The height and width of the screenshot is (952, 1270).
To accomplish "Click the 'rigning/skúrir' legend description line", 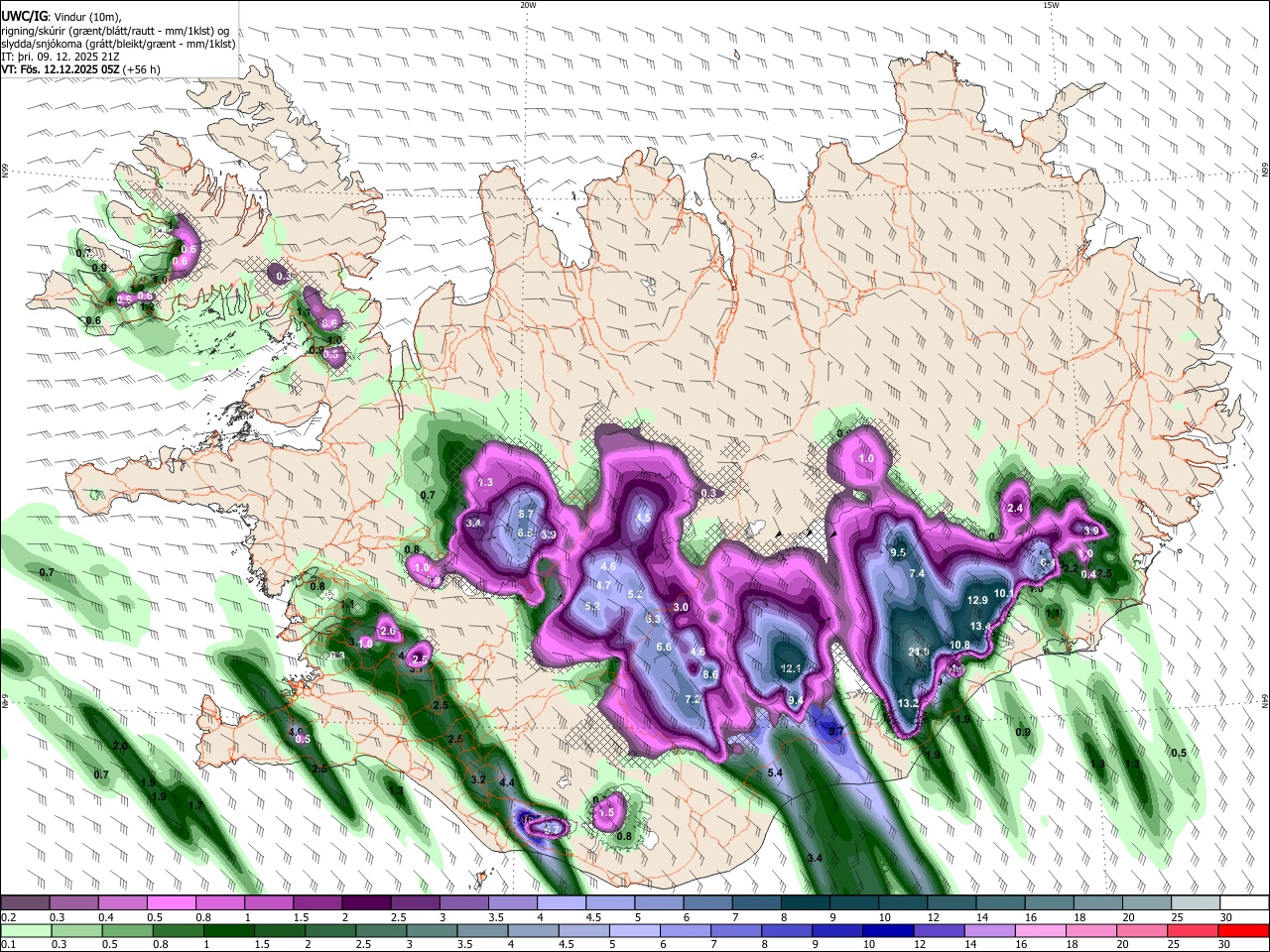I will point(115,31).
